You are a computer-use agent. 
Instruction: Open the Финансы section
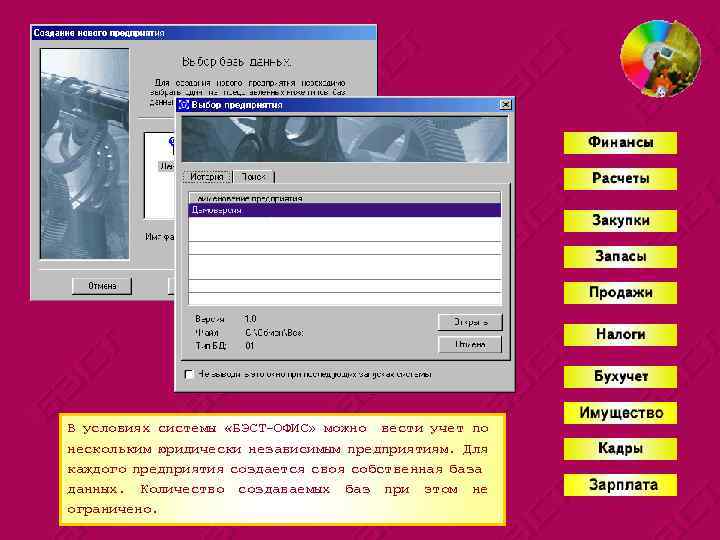coord(620,143)
